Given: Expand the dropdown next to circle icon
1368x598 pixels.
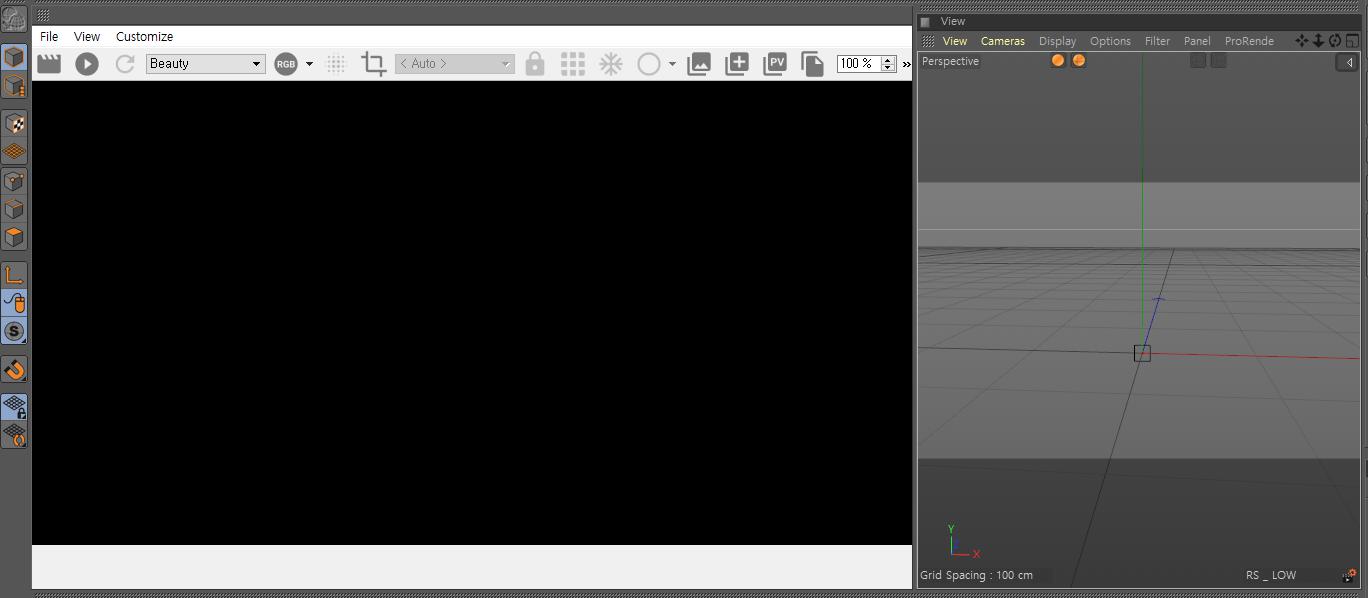Looking at the screenshot, I should [672, 64].
